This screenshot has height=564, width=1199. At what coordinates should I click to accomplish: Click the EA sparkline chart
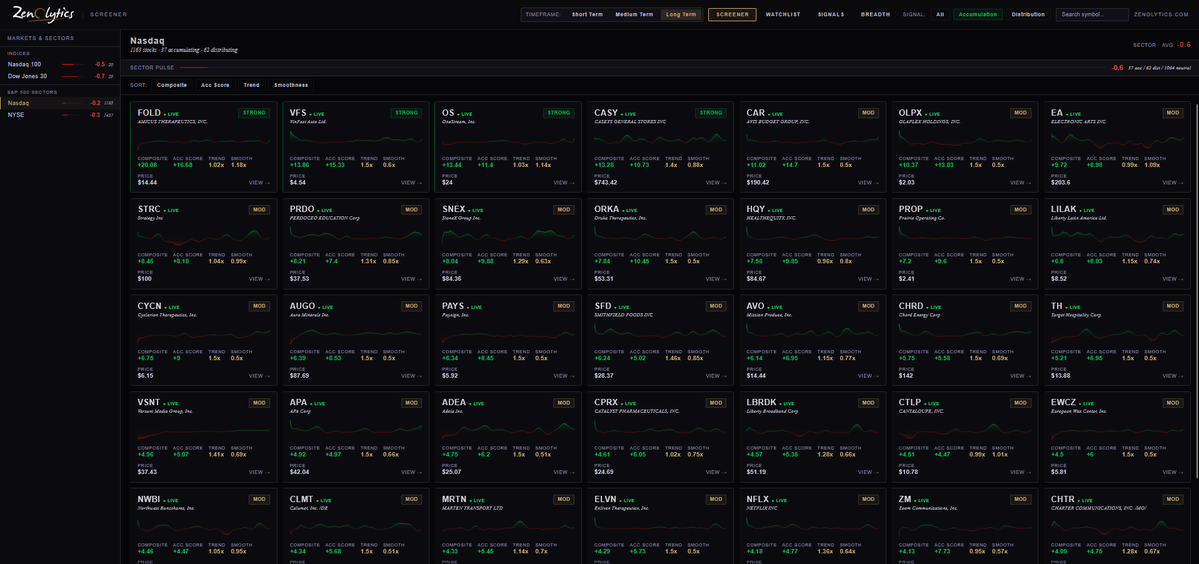click(1117, 141)
